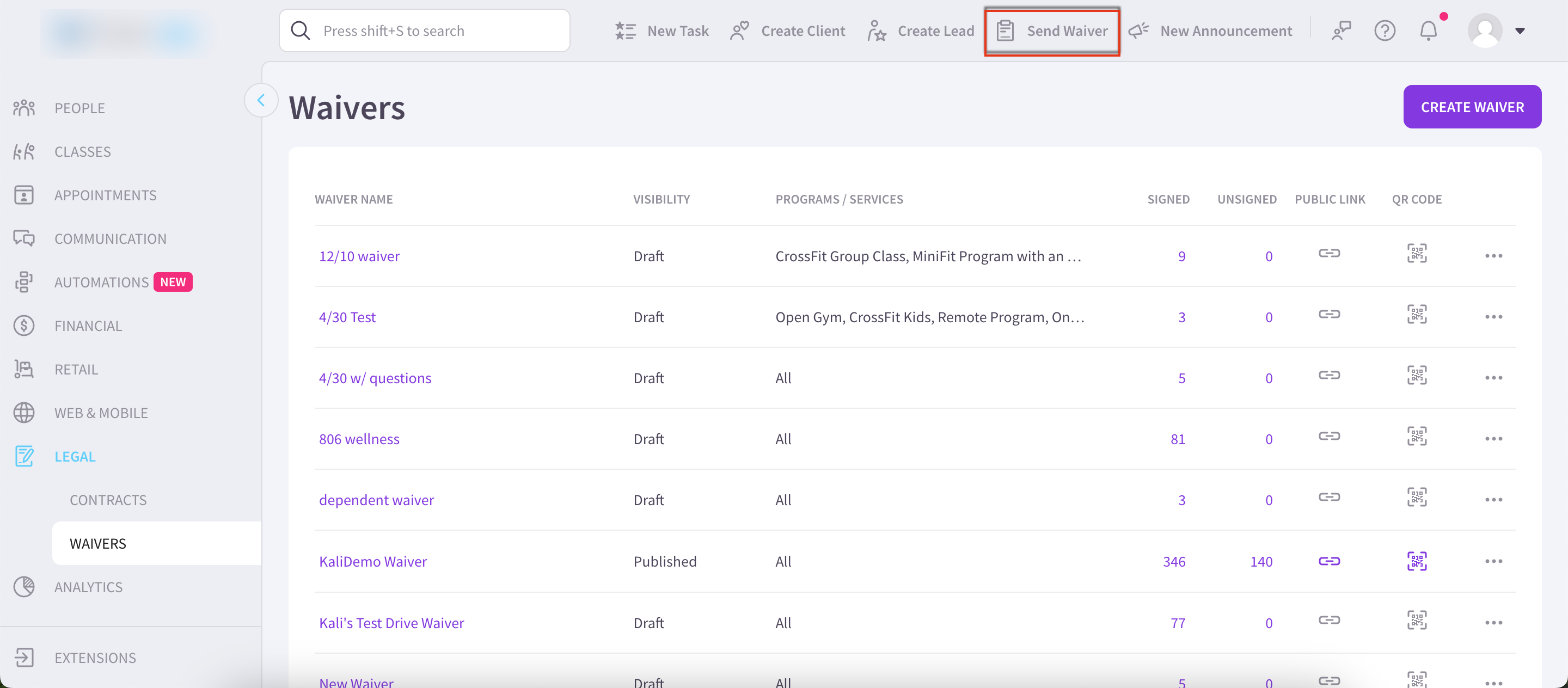Open the Appointments calendar icon
This screenshot has width=1568, height=688.
[24, 195]
